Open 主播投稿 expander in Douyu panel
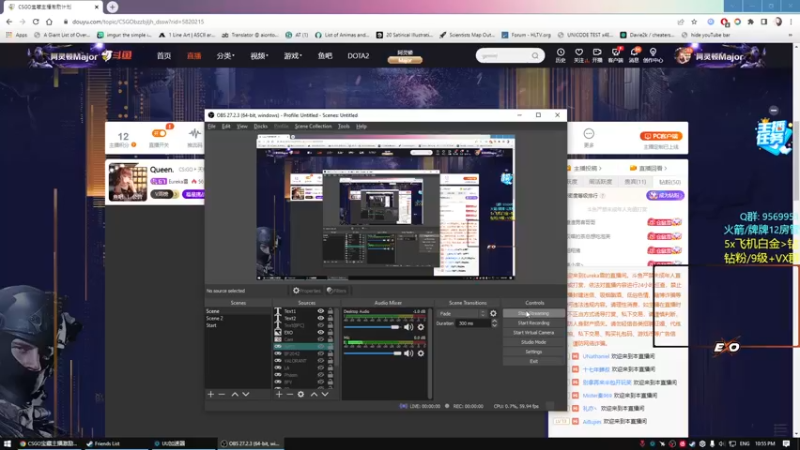This screenshot has width=800, height=450. click(x=587, y=168)
